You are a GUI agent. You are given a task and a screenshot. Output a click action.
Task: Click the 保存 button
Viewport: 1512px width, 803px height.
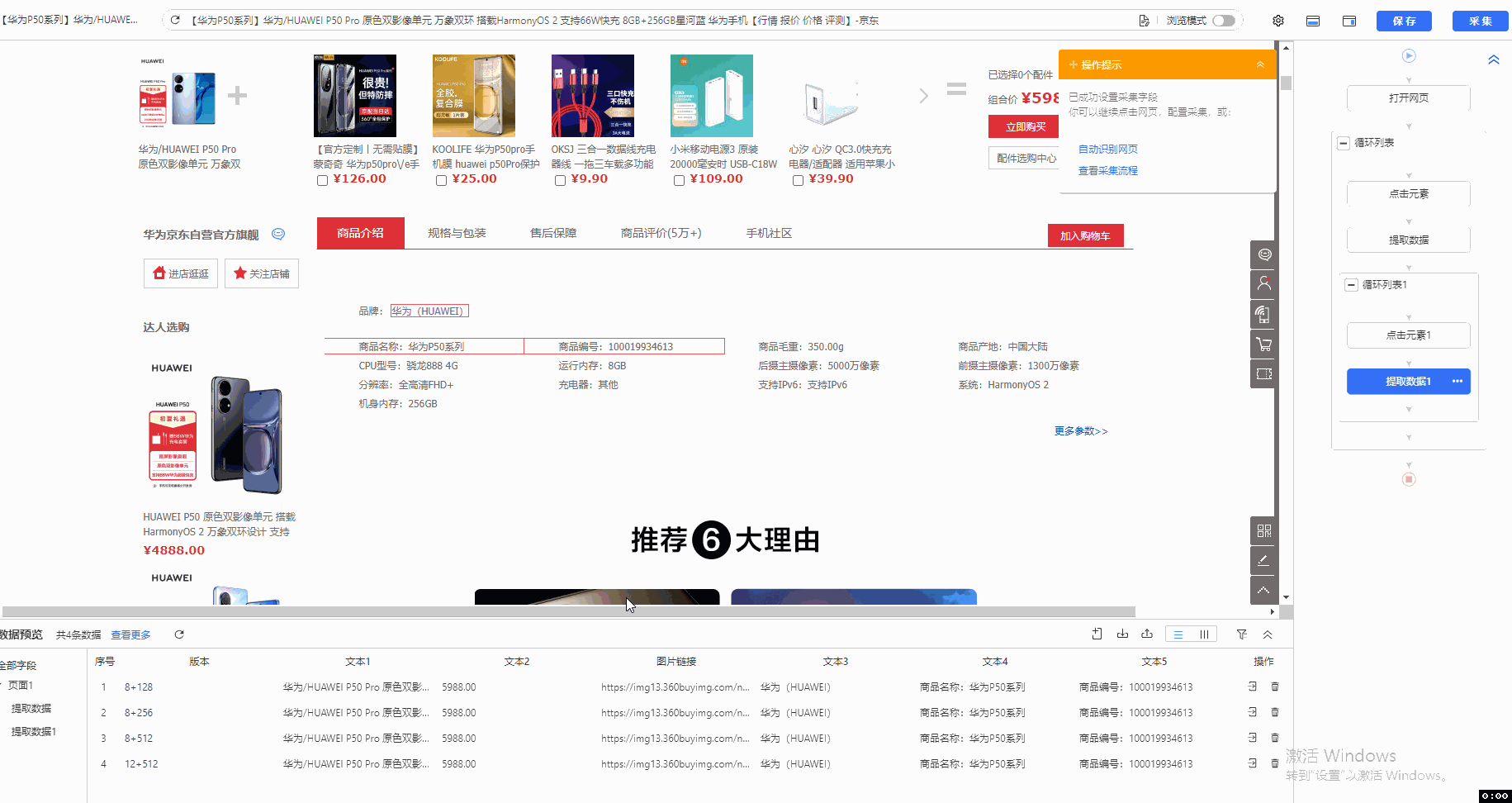tap(1404, 21)
